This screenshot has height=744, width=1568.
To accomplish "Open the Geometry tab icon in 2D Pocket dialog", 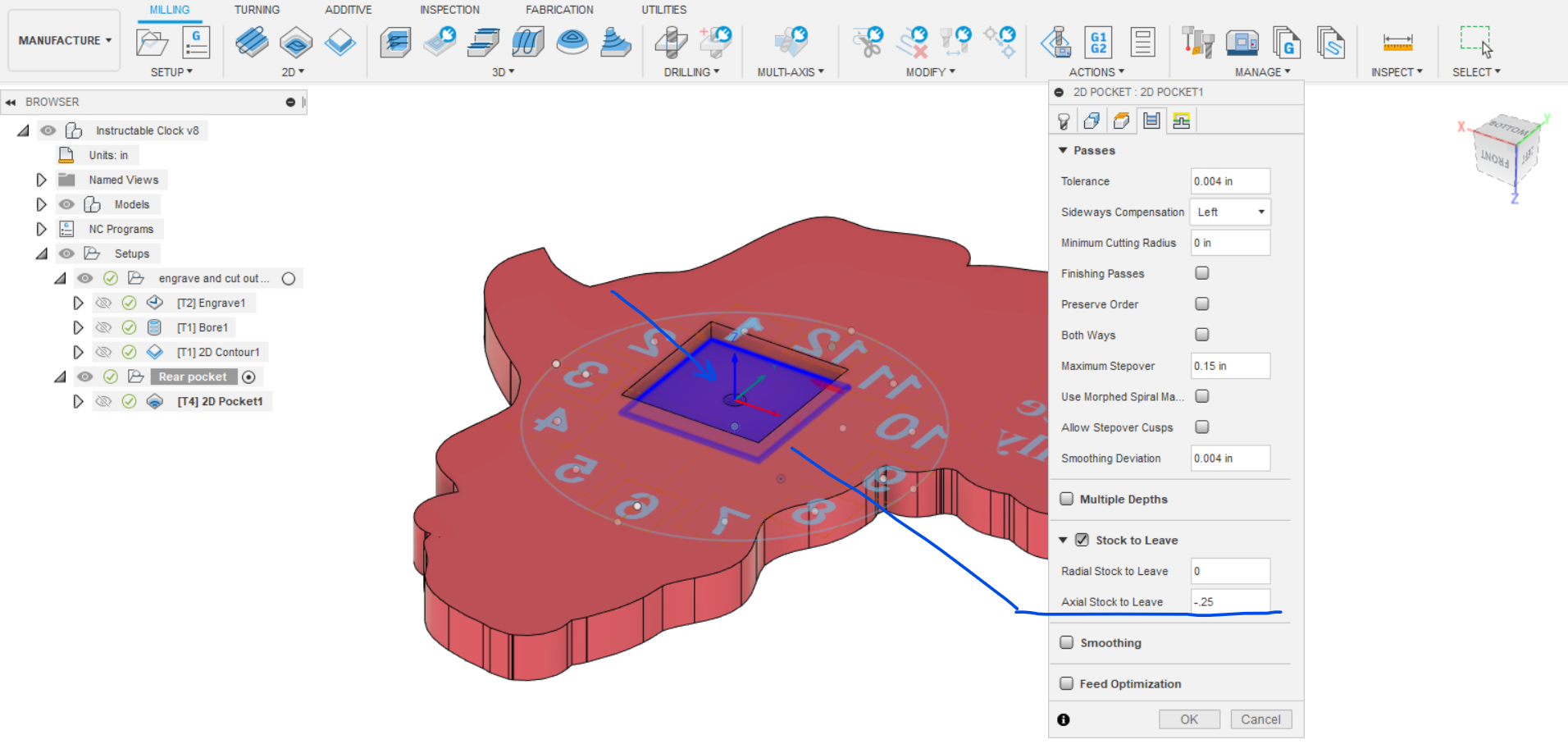I will coord(1092,121).
